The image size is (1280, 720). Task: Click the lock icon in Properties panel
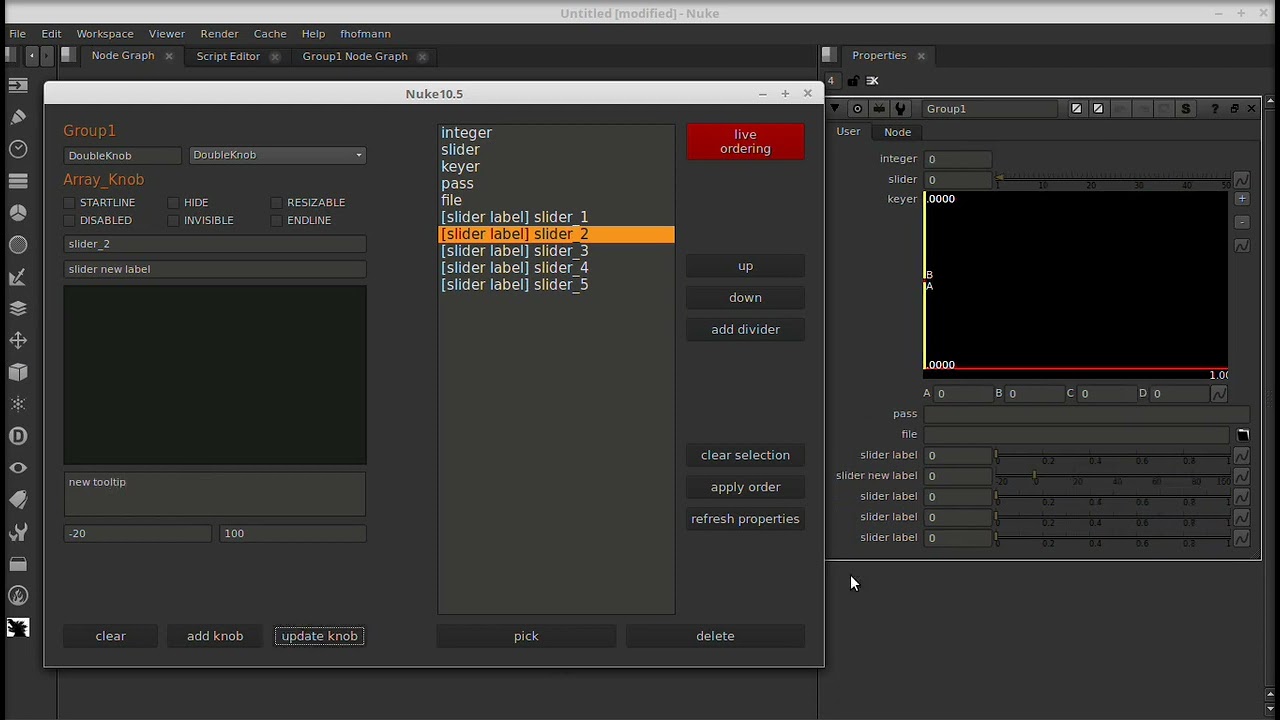853,81
